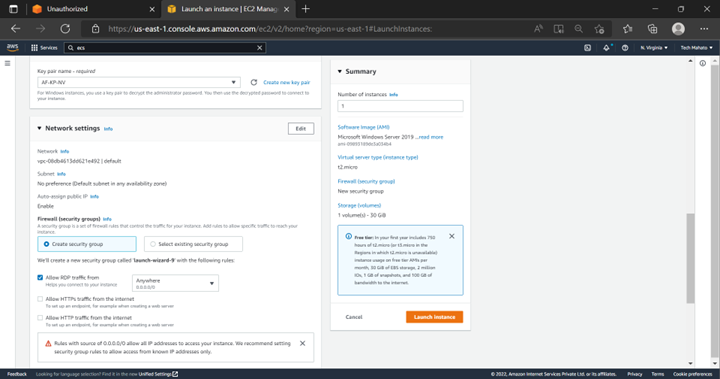This screenshot has height=379, width=720.
Task: Open the browser tab actions menu icon
Action: click(x=13, y=9)
